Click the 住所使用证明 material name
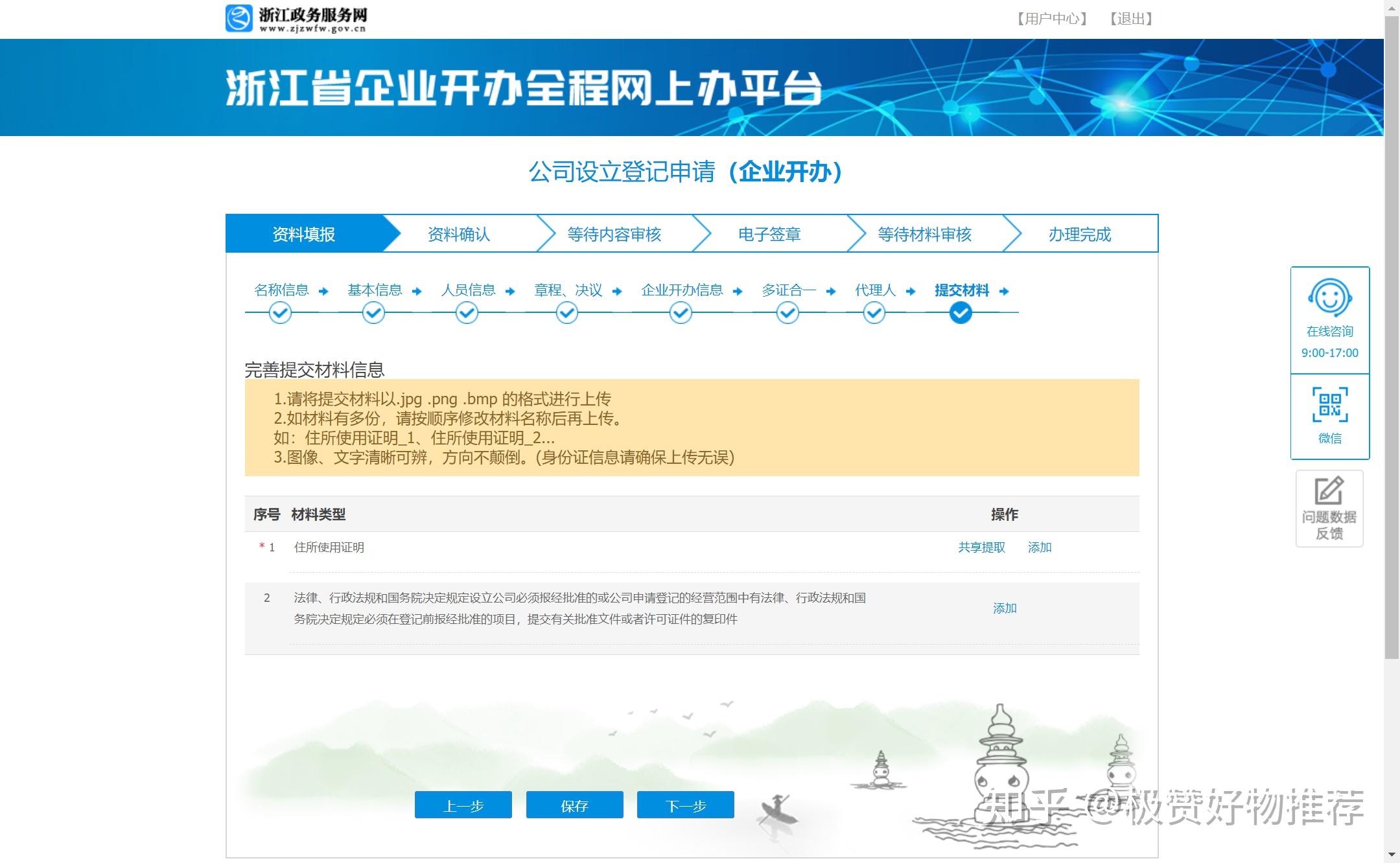The width and height of the screenshot is (1400, 863). [x=329, y=547]
